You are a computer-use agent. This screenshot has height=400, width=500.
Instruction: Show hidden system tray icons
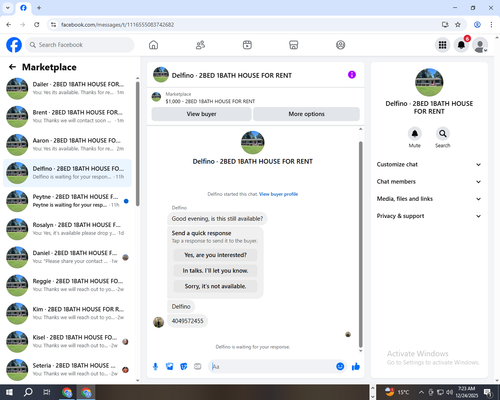tap(421, 392)
